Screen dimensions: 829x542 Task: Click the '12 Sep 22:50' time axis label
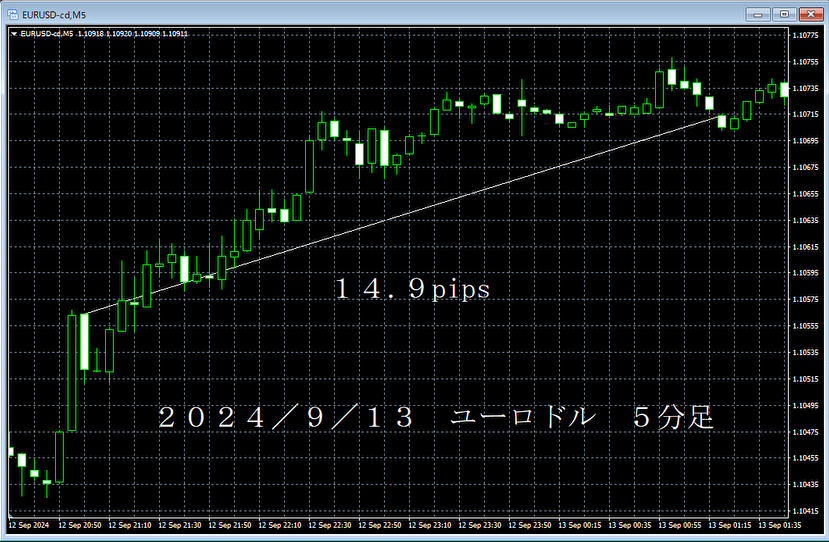point(380,525)
